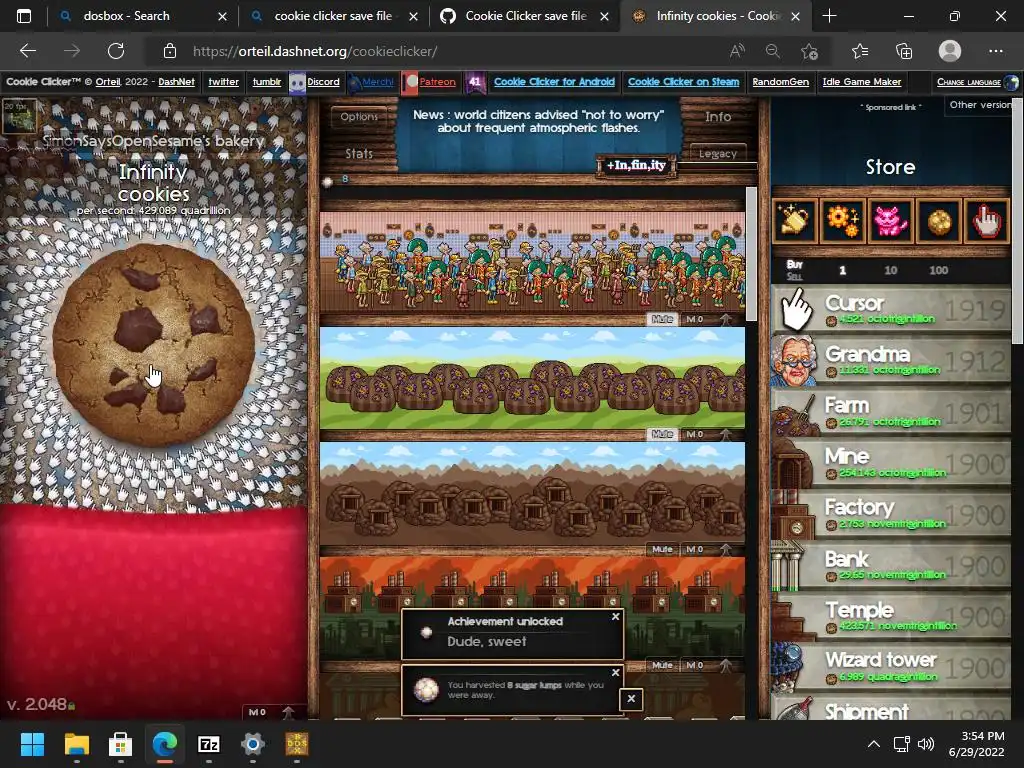Open the Merch! link
Viewport: 1024px width, 768px height.
coord(377,82)
